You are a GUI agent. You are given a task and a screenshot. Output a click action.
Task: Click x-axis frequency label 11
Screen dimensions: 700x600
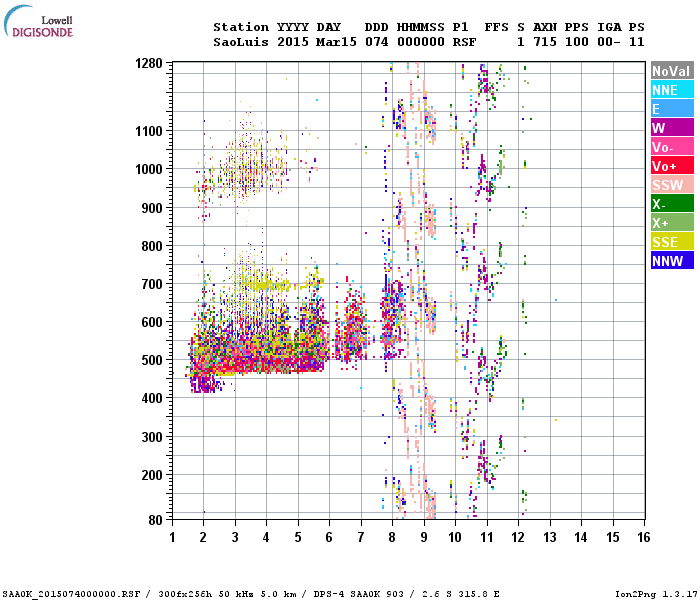[487, 537]
